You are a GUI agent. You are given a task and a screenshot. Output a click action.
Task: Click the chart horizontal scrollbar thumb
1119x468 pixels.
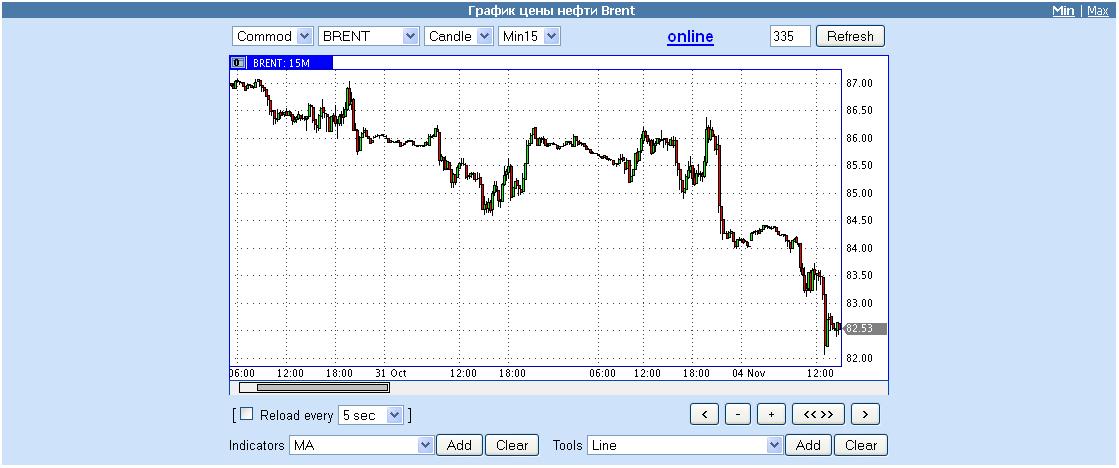(x=322, y=388)
